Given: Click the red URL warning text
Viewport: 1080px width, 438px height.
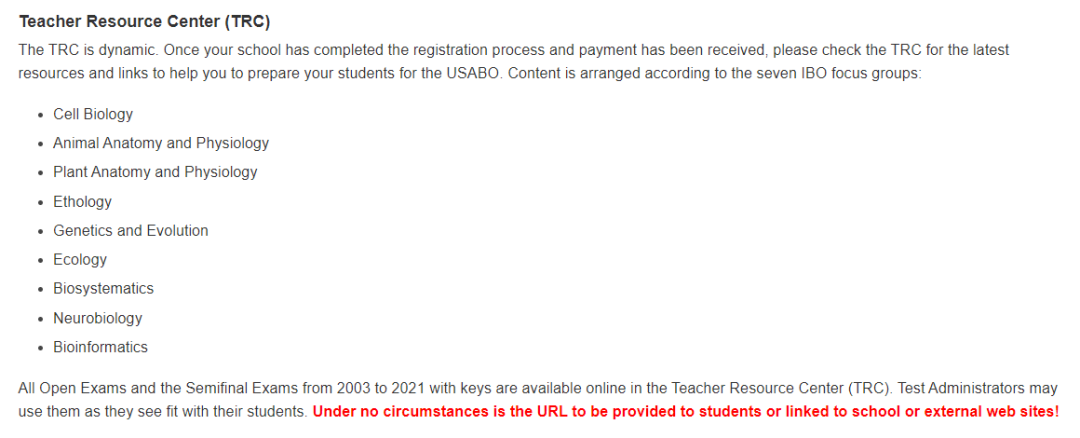Looking at the screenshot, I should [x=686, y=412].
